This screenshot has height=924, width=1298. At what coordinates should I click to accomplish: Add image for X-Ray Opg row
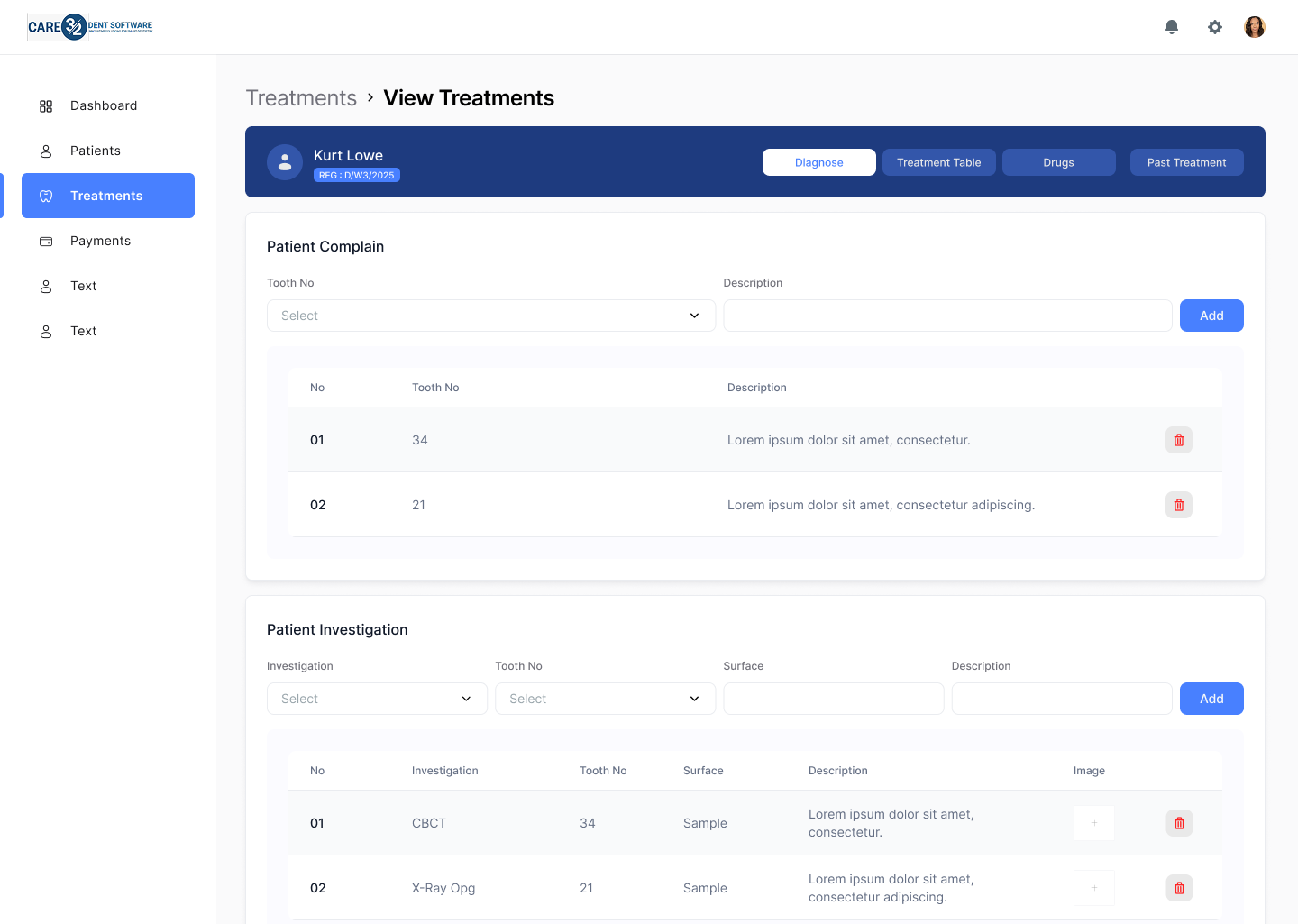[x=1094, y=888]
